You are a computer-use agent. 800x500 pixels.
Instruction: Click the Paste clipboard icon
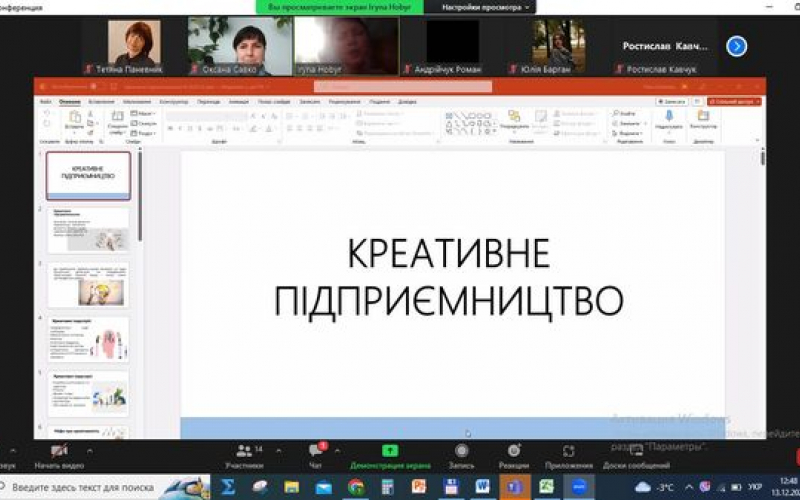[74, 117]
